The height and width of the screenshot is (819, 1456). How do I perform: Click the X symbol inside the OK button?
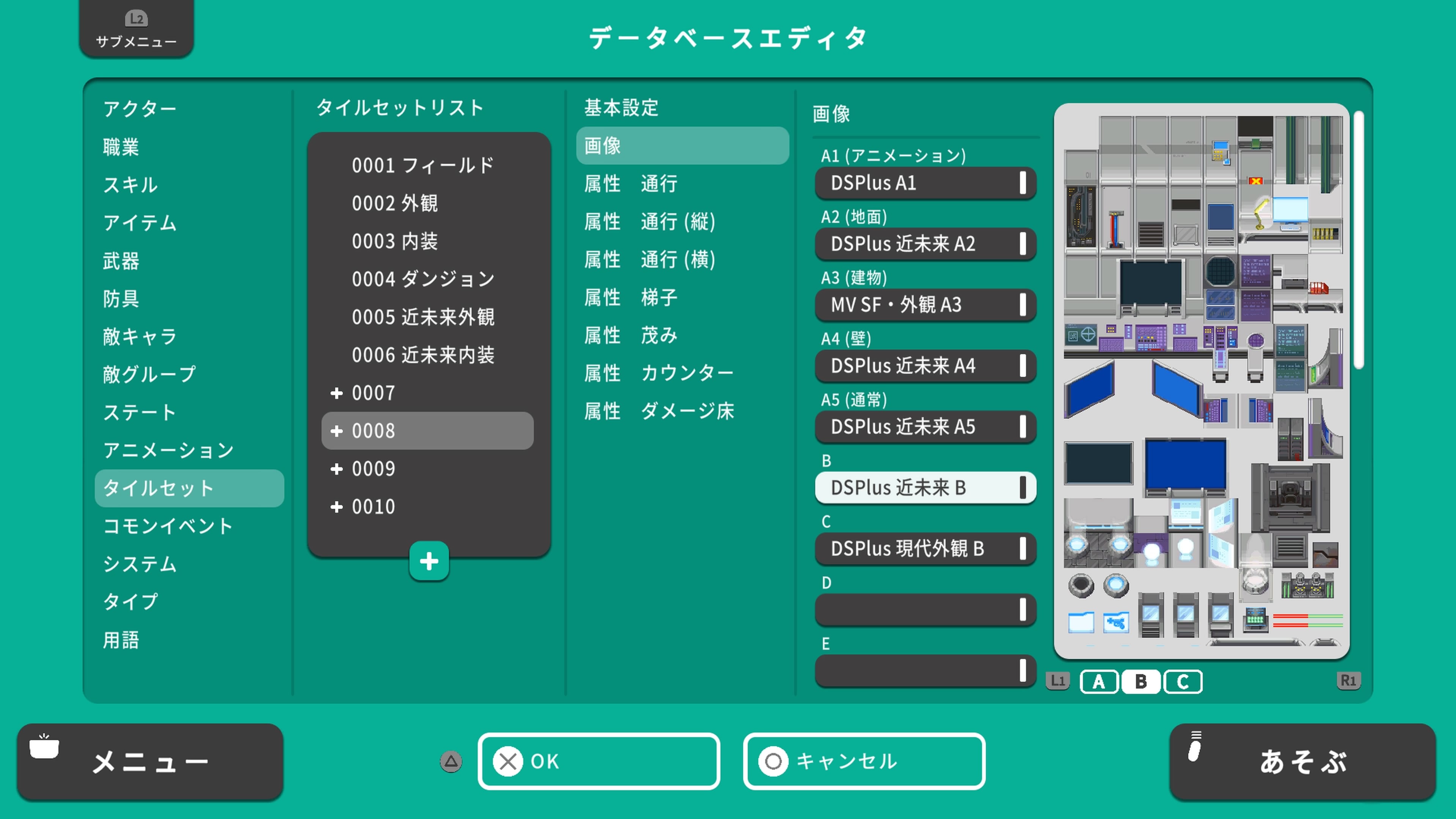point(509,761)
